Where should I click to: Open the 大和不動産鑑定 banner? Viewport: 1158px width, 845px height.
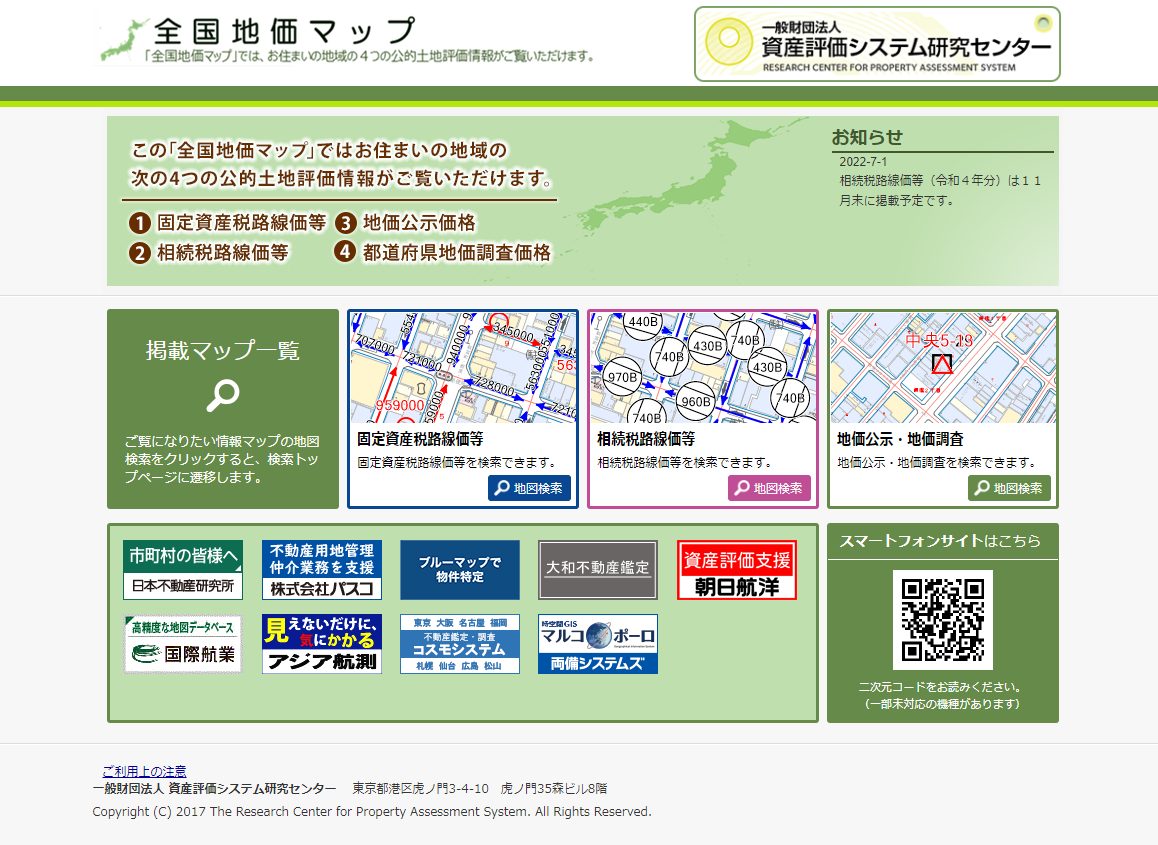[597, 569]
